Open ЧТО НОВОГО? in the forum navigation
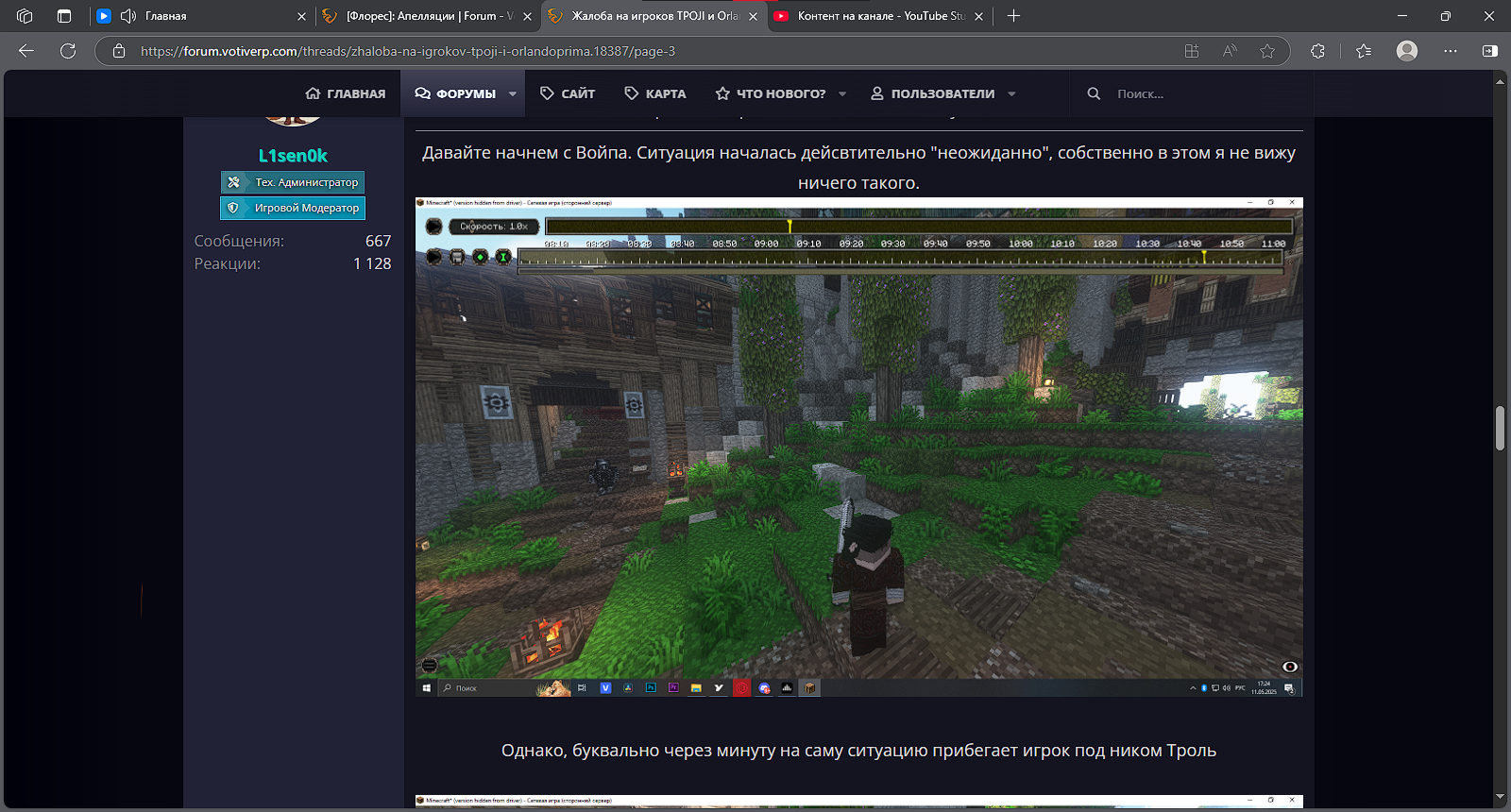Screen dimensions: 1511x812 point(771,93)
